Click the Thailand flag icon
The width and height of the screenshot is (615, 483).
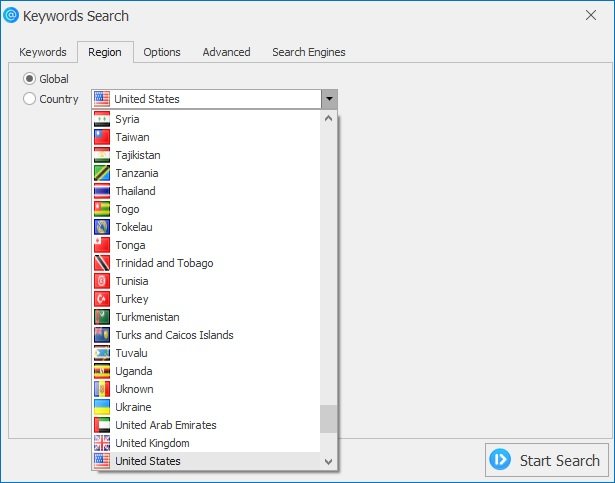102,191
